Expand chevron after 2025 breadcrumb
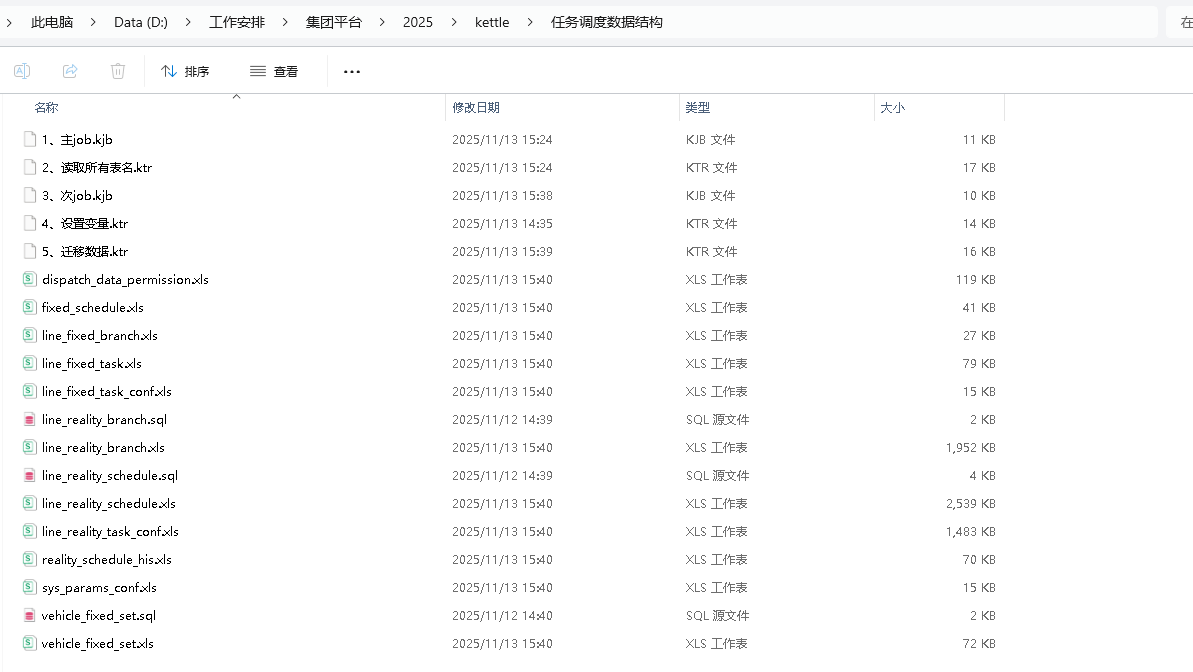The width and height of the screenshot is (1193, 672). (453, 22)
